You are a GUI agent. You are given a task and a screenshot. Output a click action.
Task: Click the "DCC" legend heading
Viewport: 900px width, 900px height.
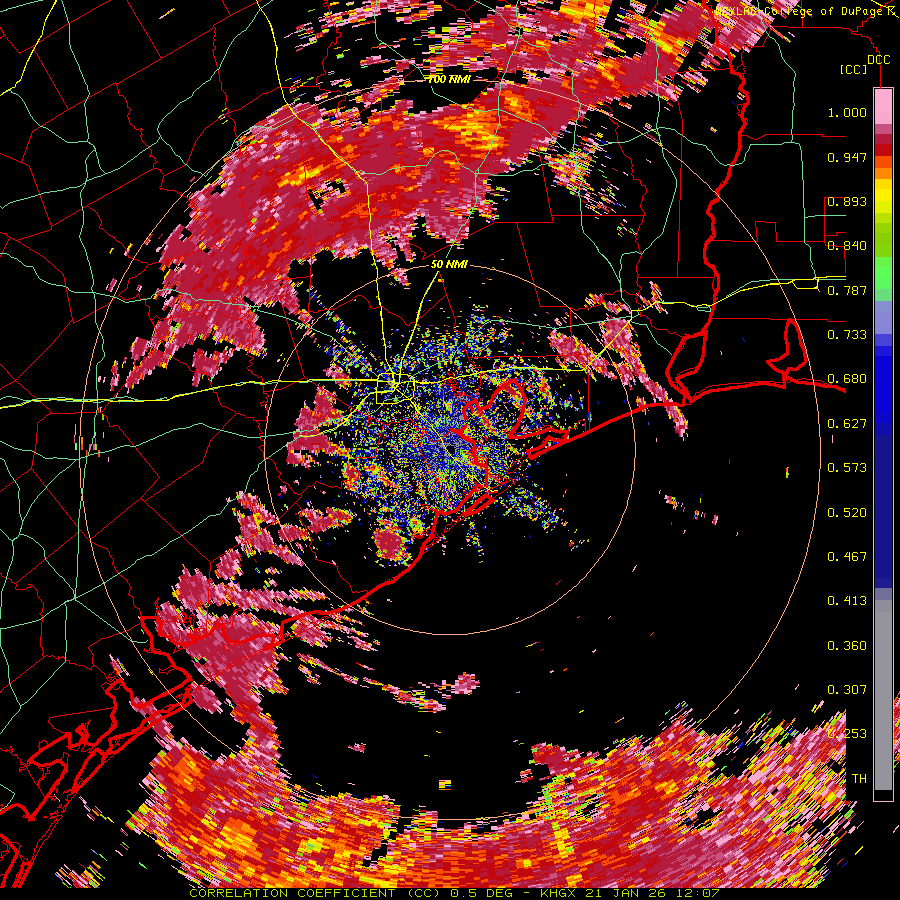[x=878, y=60]
